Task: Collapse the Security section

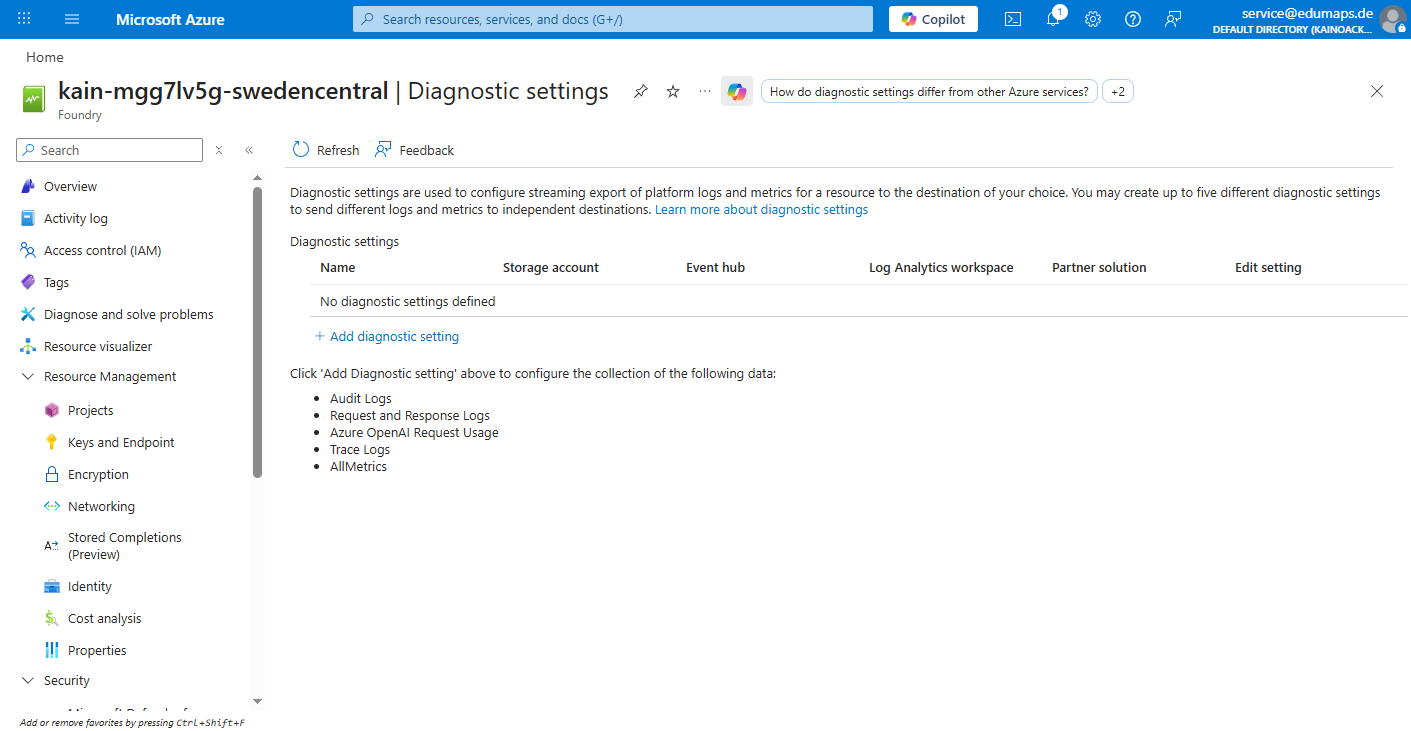Action: [x=27, y=681]
